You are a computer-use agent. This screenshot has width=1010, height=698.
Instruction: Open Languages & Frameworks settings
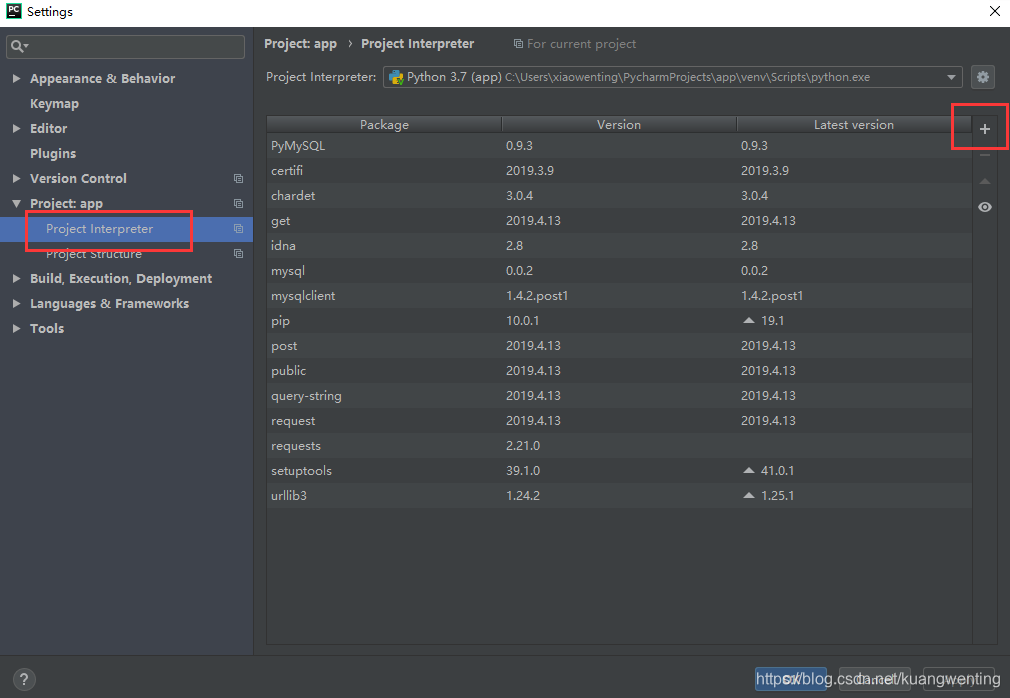pos(110,303)
